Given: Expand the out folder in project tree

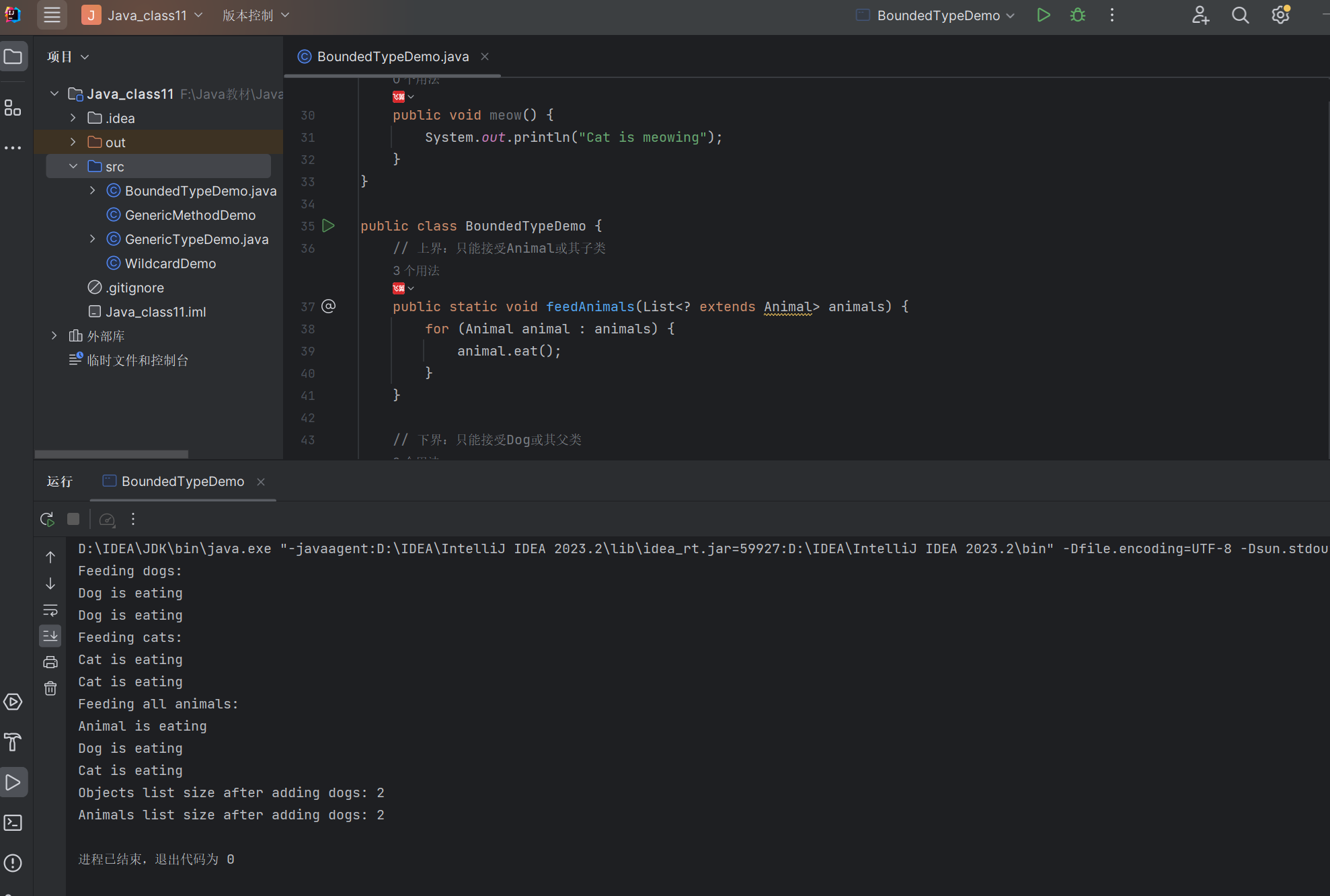Looking at the screenshot, I should 73,142.
